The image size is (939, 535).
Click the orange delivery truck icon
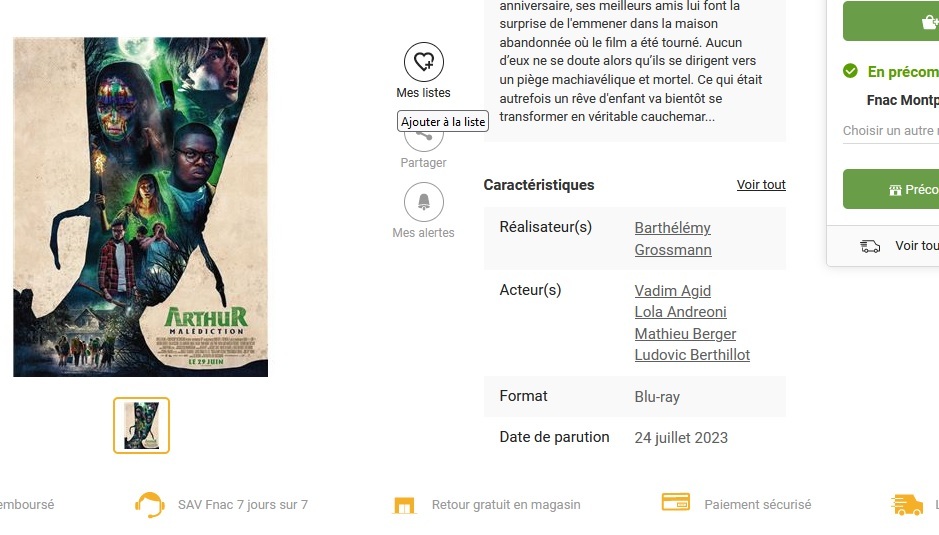[x=907, y=504]
